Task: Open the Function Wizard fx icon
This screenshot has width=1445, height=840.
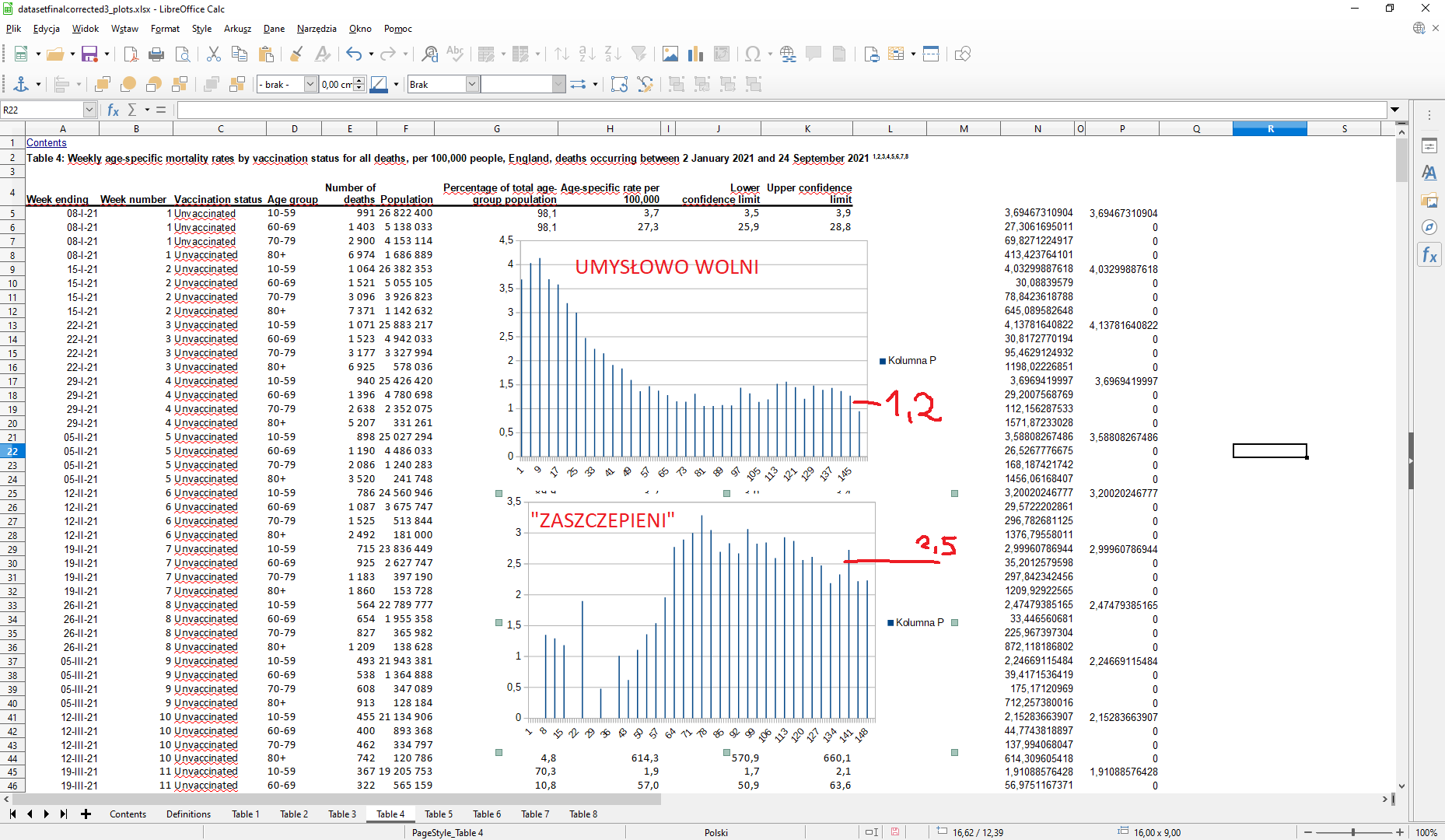Action: coord(114,110)
